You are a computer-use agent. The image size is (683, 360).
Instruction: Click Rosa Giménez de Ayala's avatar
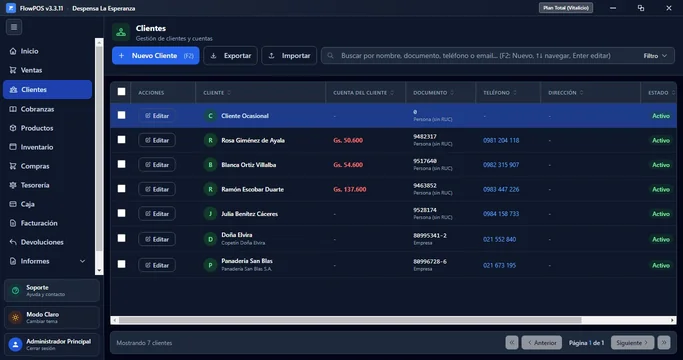[210, 140]
